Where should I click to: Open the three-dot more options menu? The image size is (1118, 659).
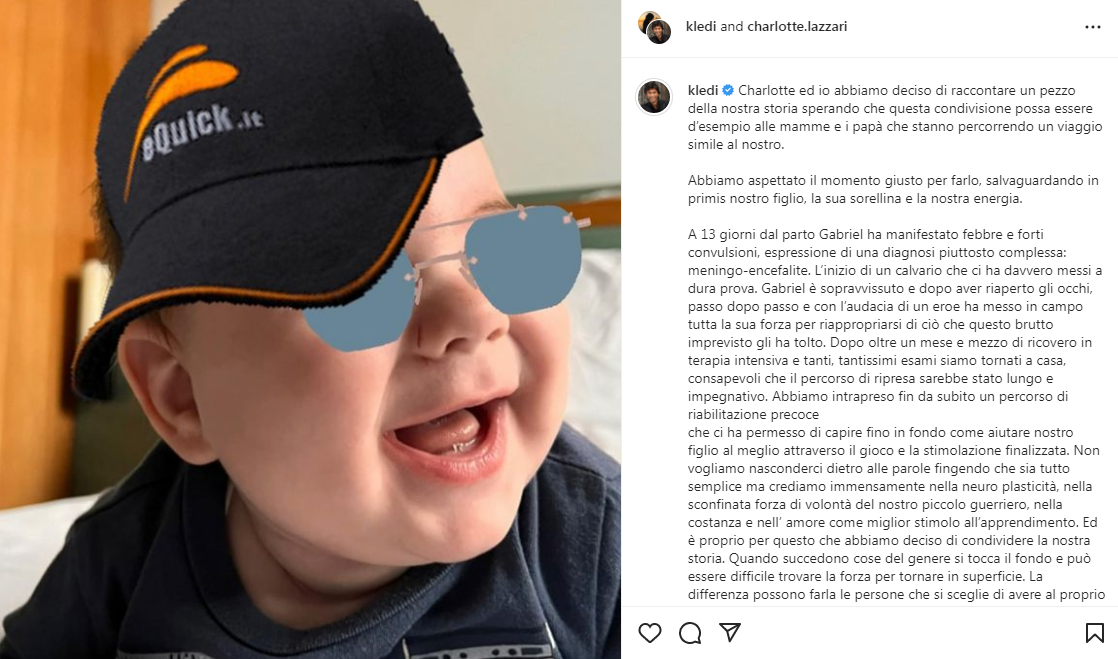click(1092, 27)
